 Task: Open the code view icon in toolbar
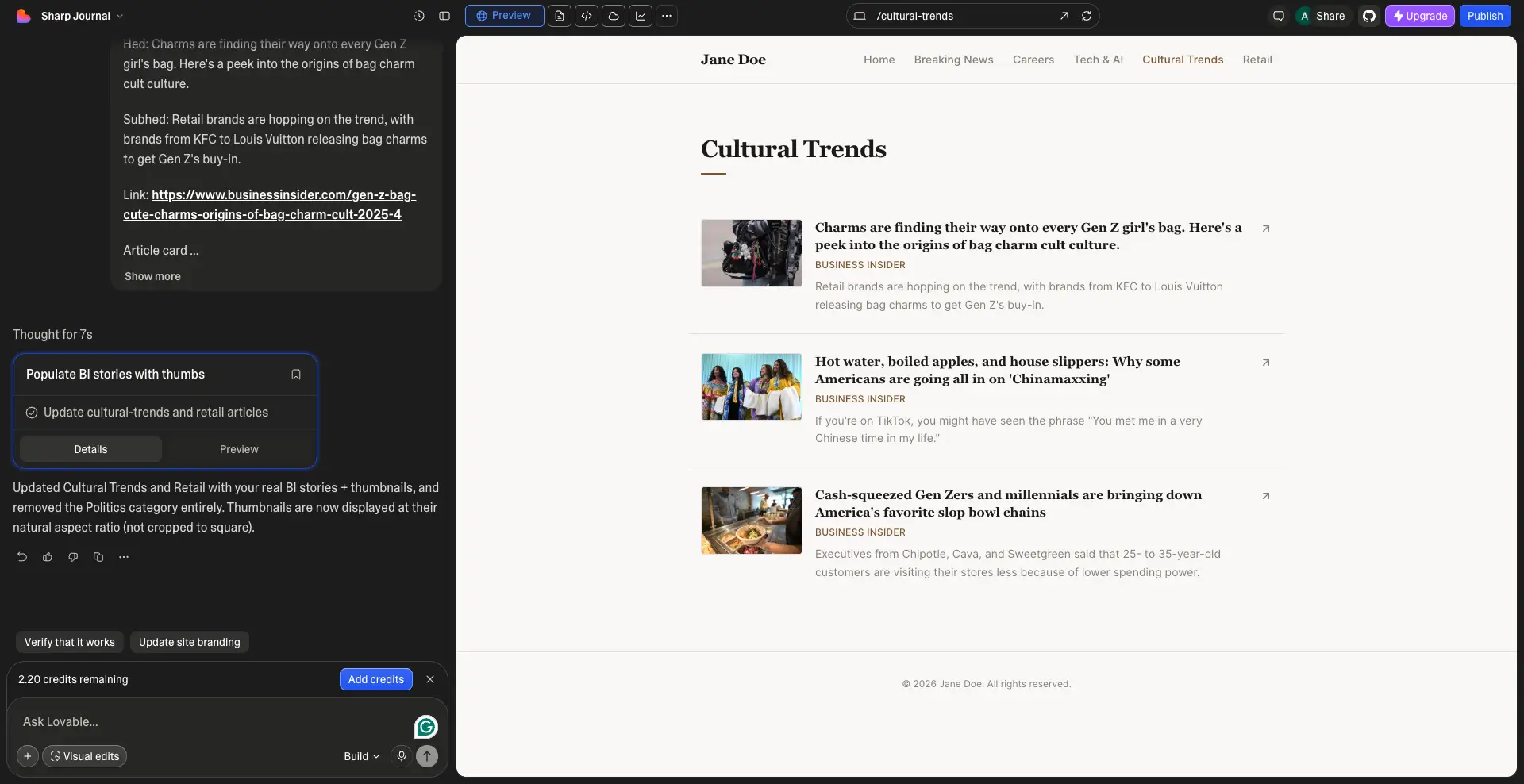(587, 16)
